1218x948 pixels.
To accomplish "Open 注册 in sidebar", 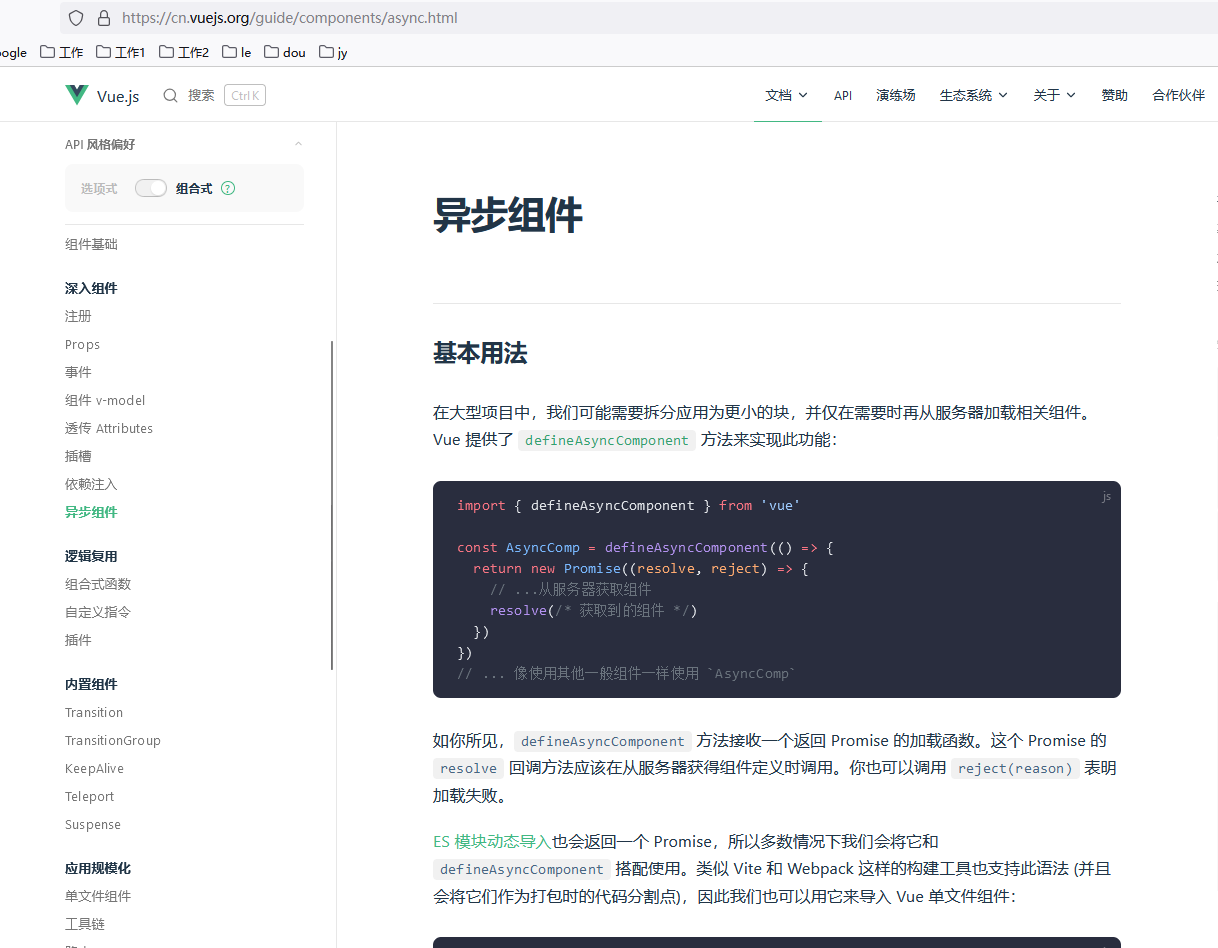I will 78,316.
